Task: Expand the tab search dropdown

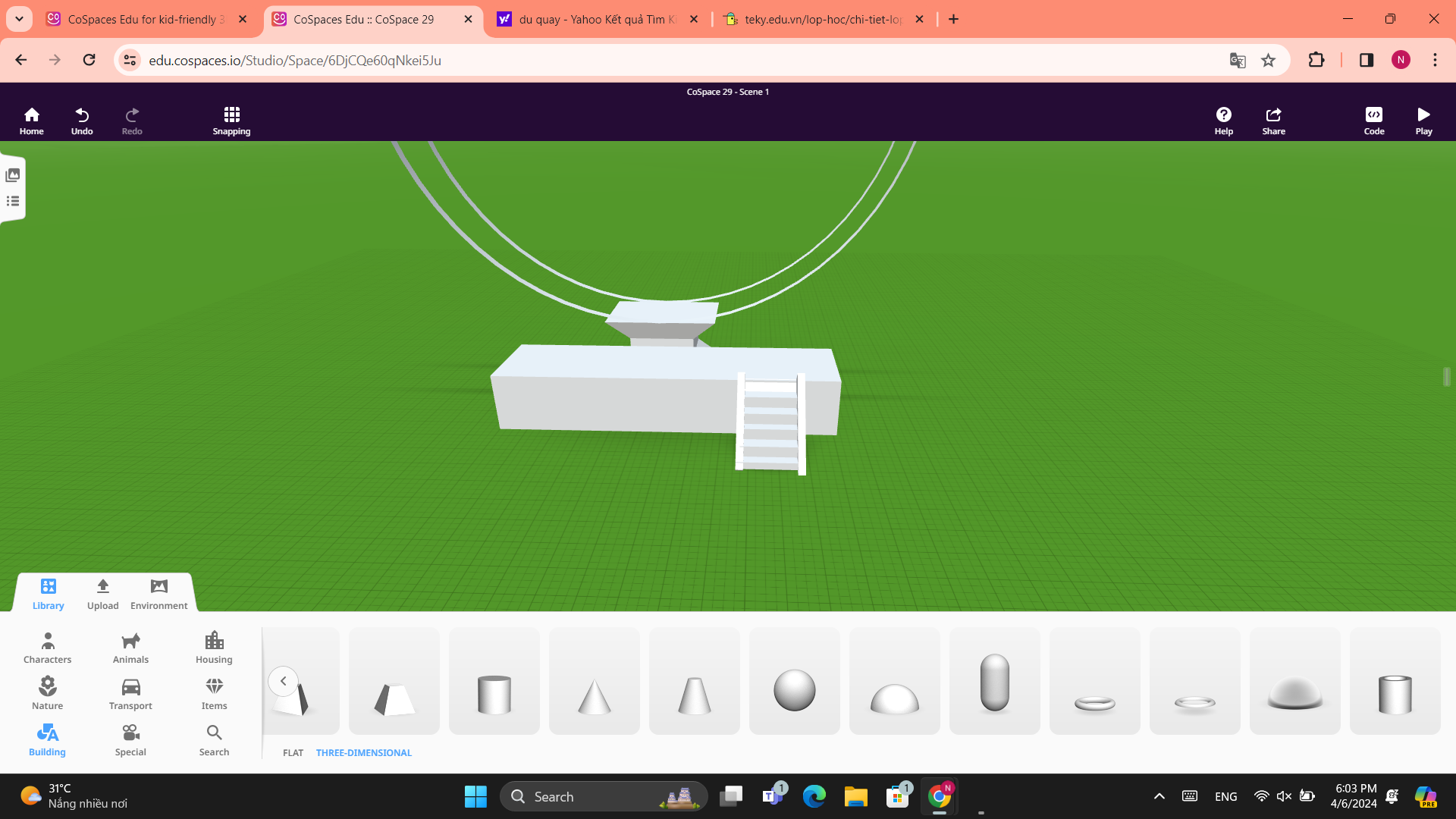Action: click(x=19, y=19)
